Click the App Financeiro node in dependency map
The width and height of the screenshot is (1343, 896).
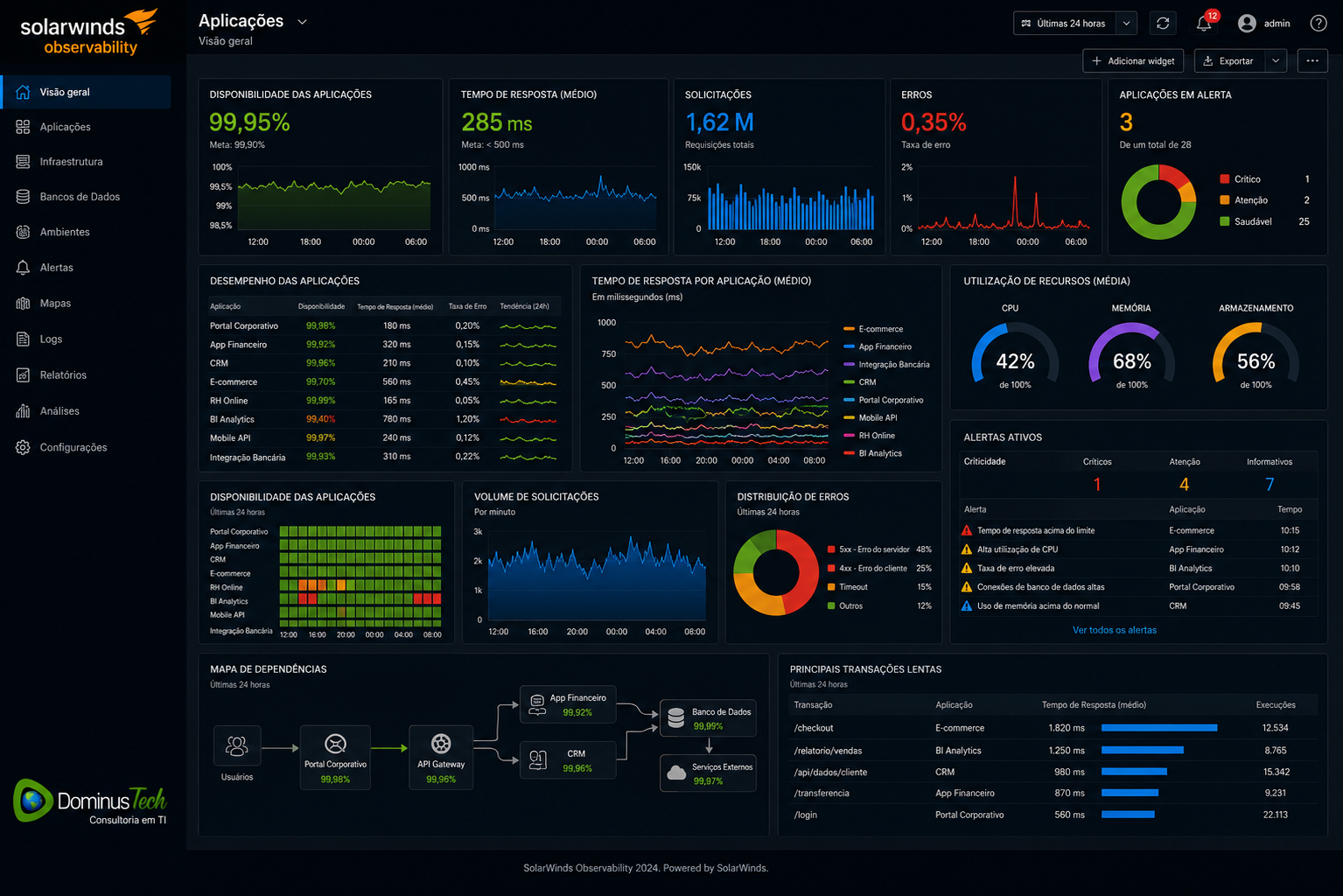point(569,704)
